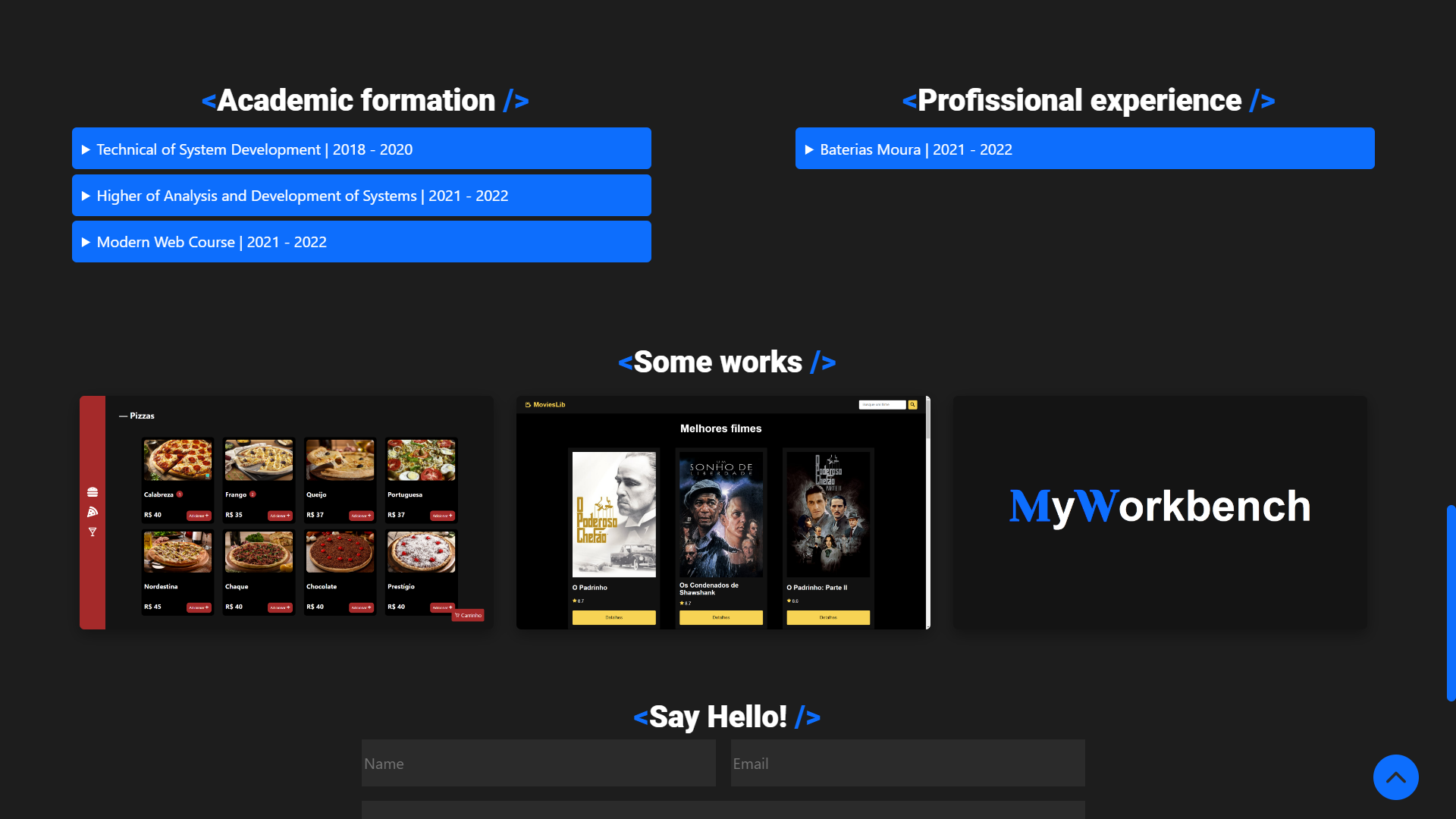The height and width of the screenshot is (819, 1456).
Task: Open the MyWorkbench project card
Action: [x=1159, y=512]
